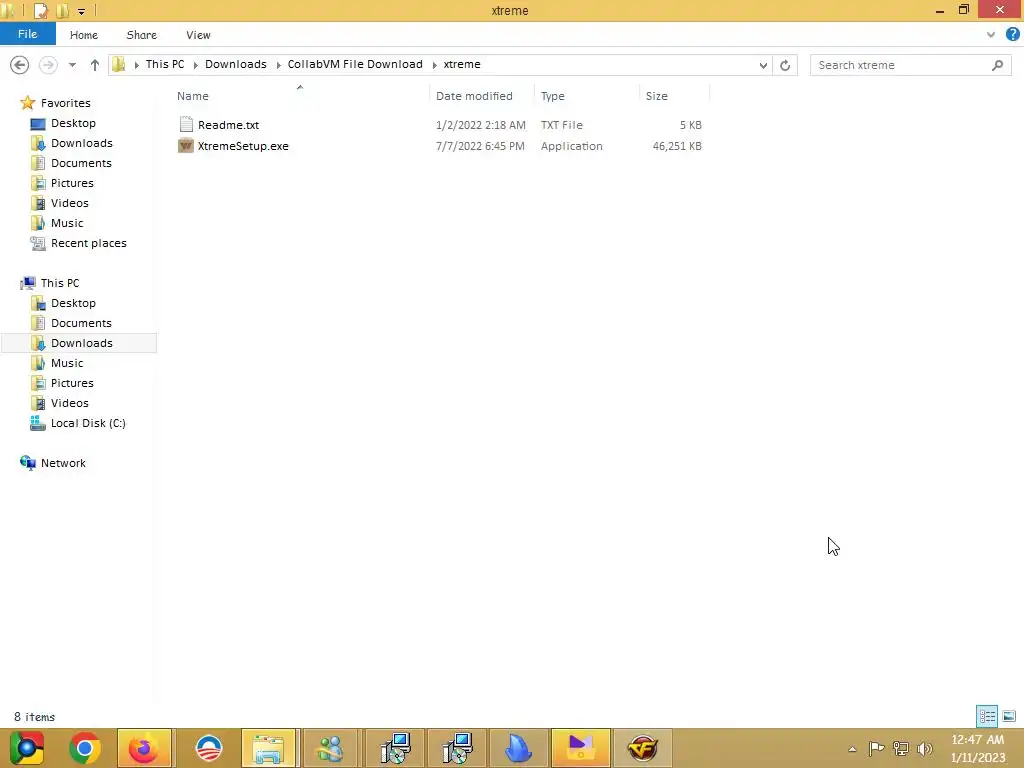
Task: Open Google Chrome from the taskbar
Action: pos(84,748)
